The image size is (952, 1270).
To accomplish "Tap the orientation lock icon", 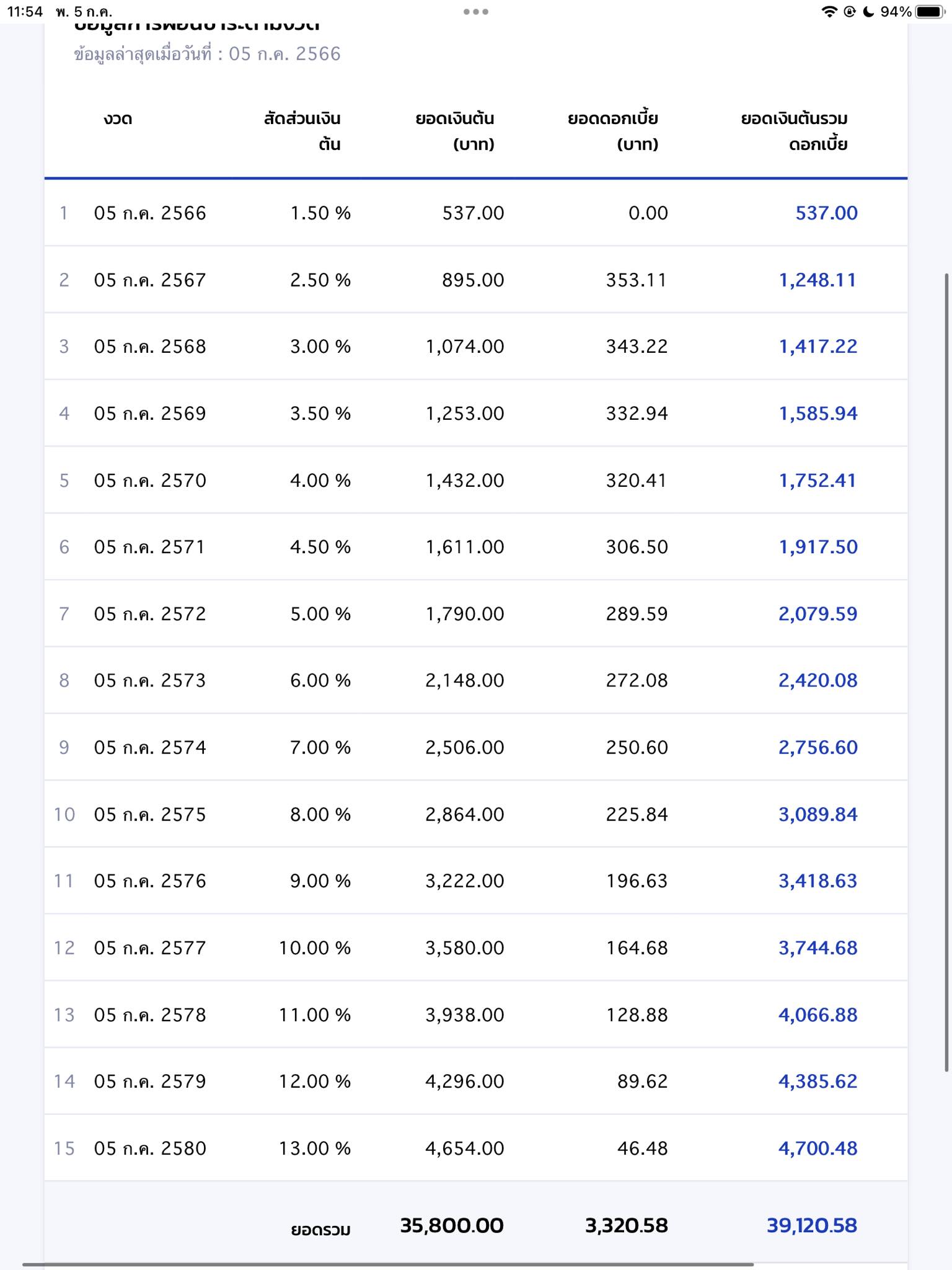I will click(x=850, y=12).
